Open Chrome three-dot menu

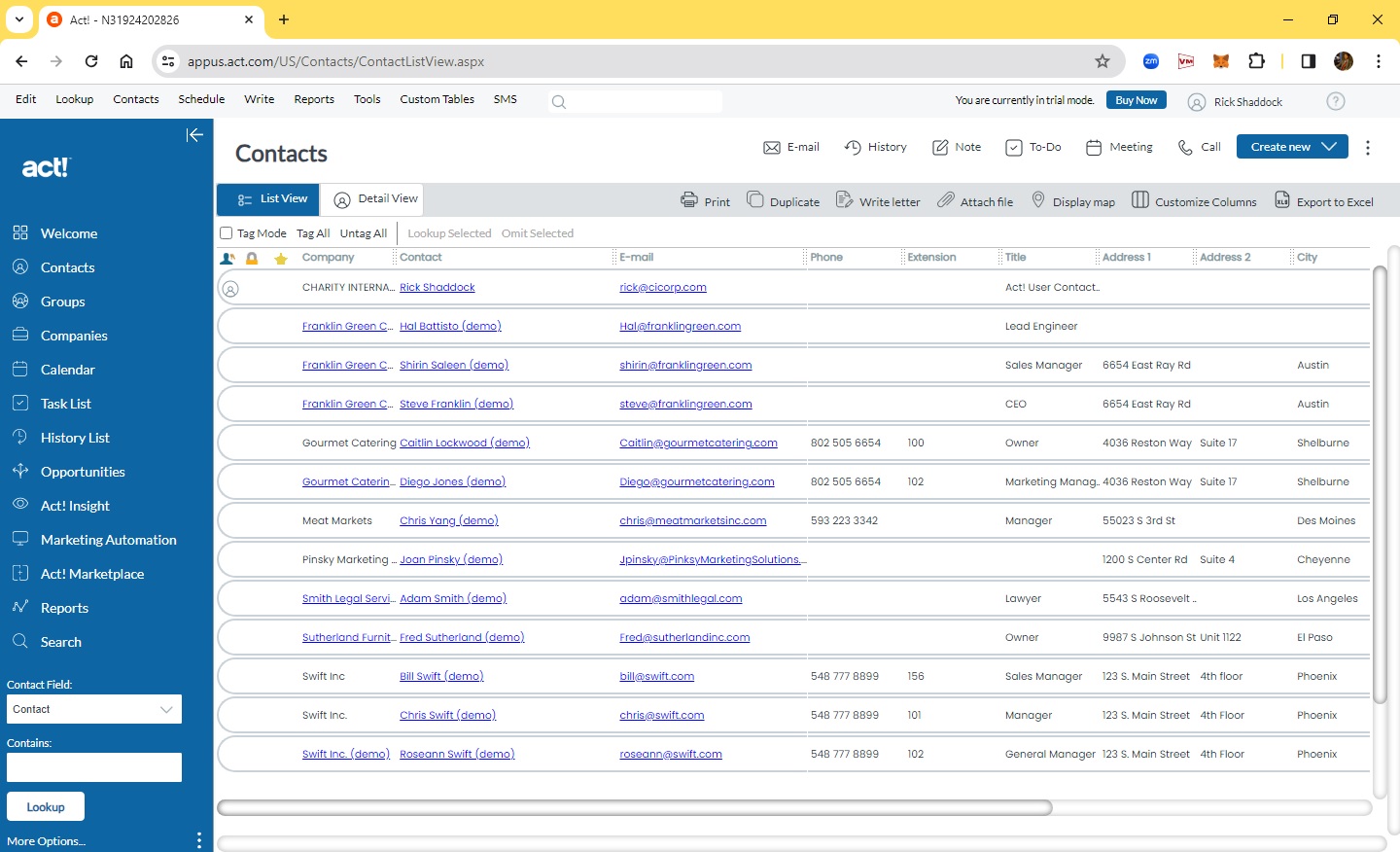click(x=1379, y=61)
